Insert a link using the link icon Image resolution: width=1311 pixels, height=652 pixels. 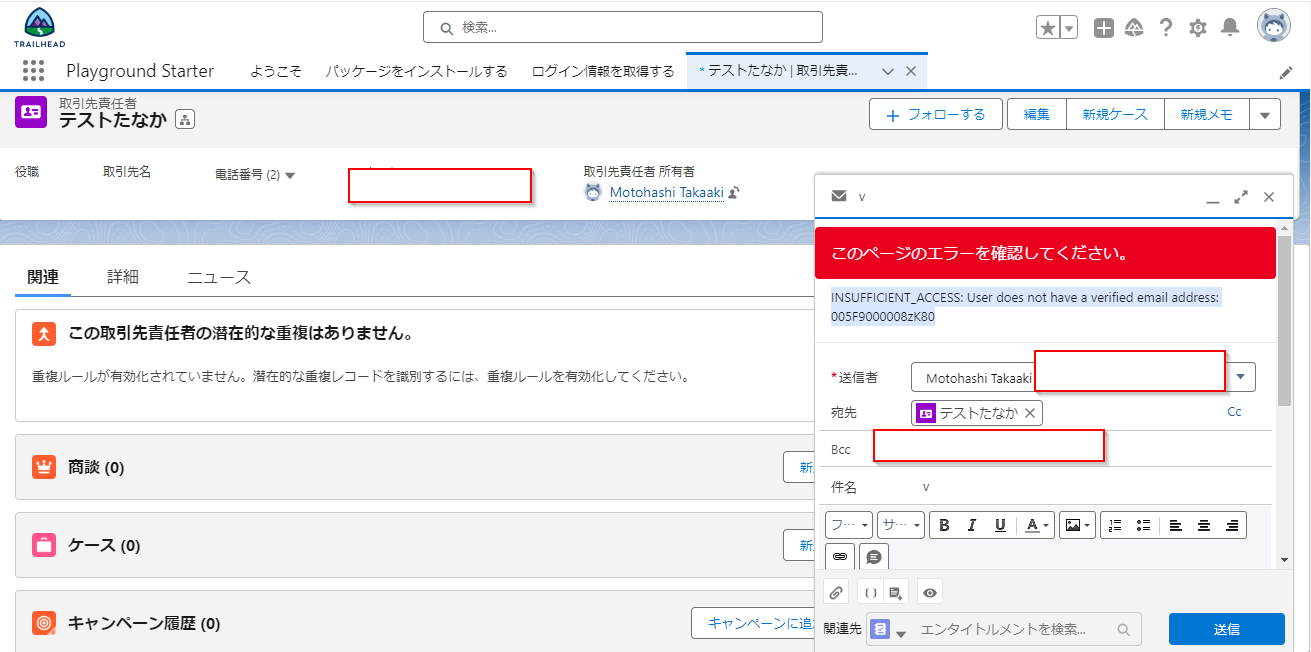coord(839,556)
